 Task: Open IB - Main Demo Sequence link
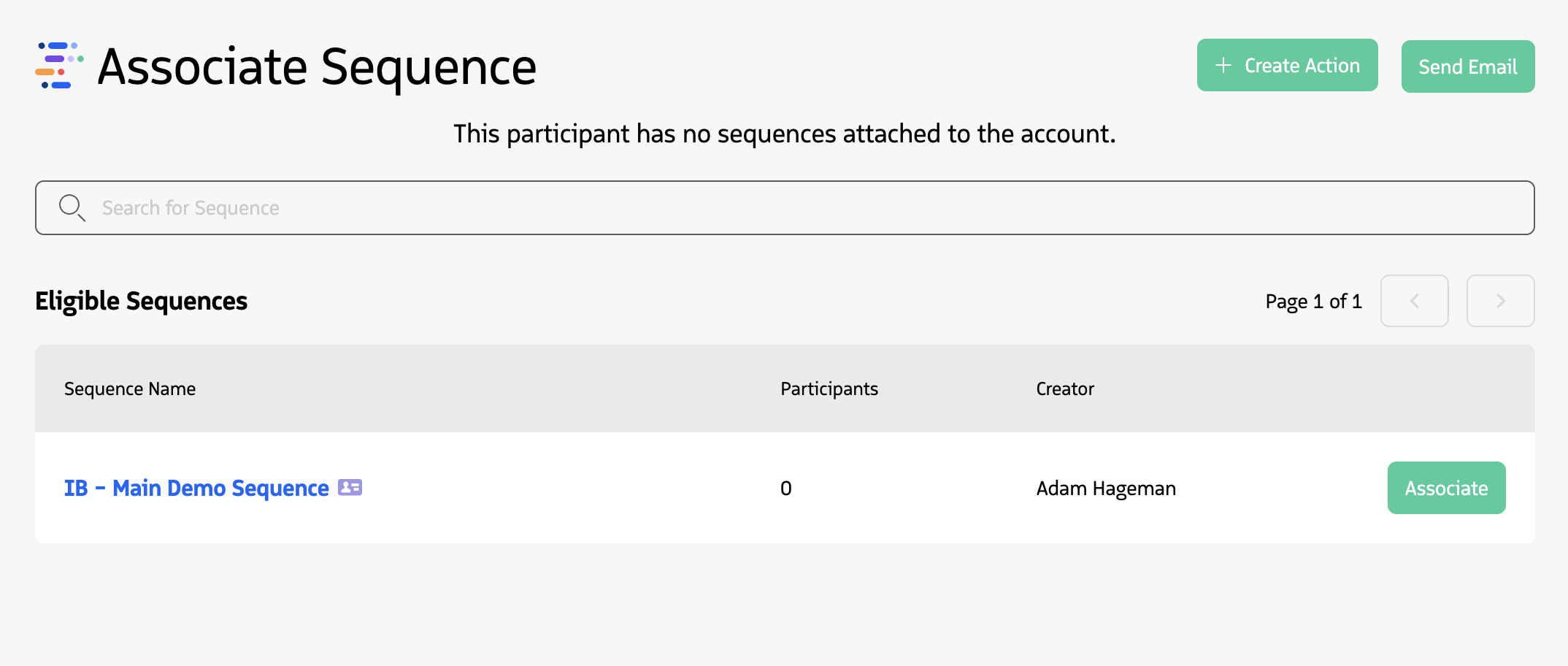pos(196,487)
